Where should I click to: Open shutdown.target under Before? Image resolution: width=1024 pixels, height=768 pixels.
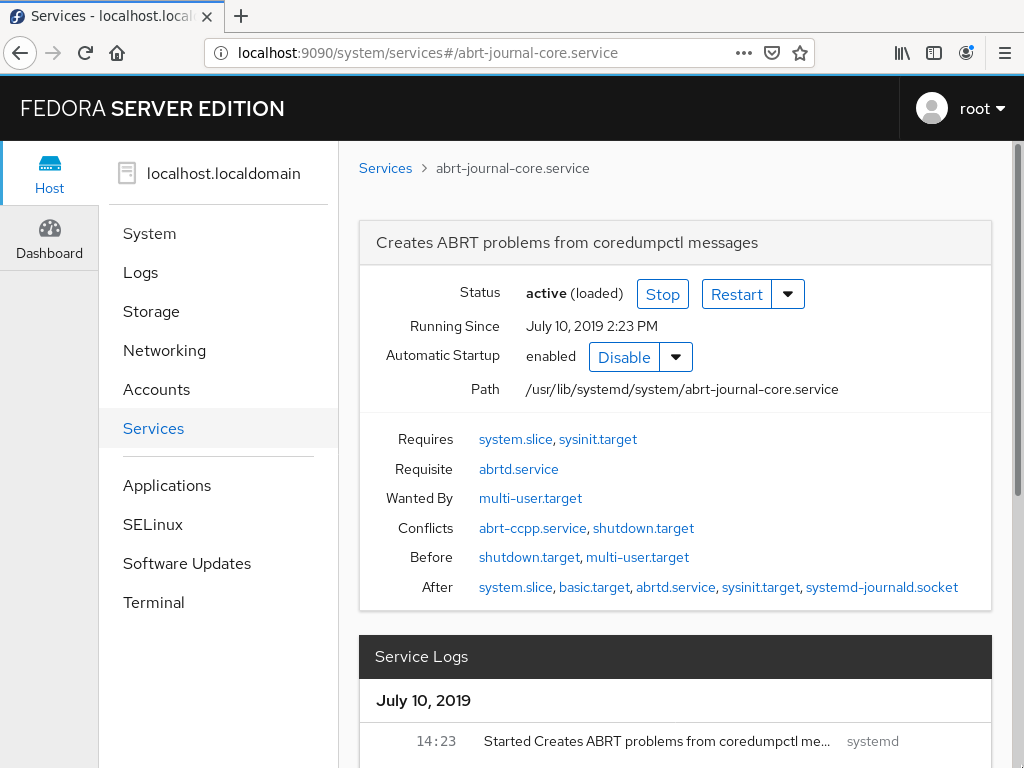coord(529,558)
